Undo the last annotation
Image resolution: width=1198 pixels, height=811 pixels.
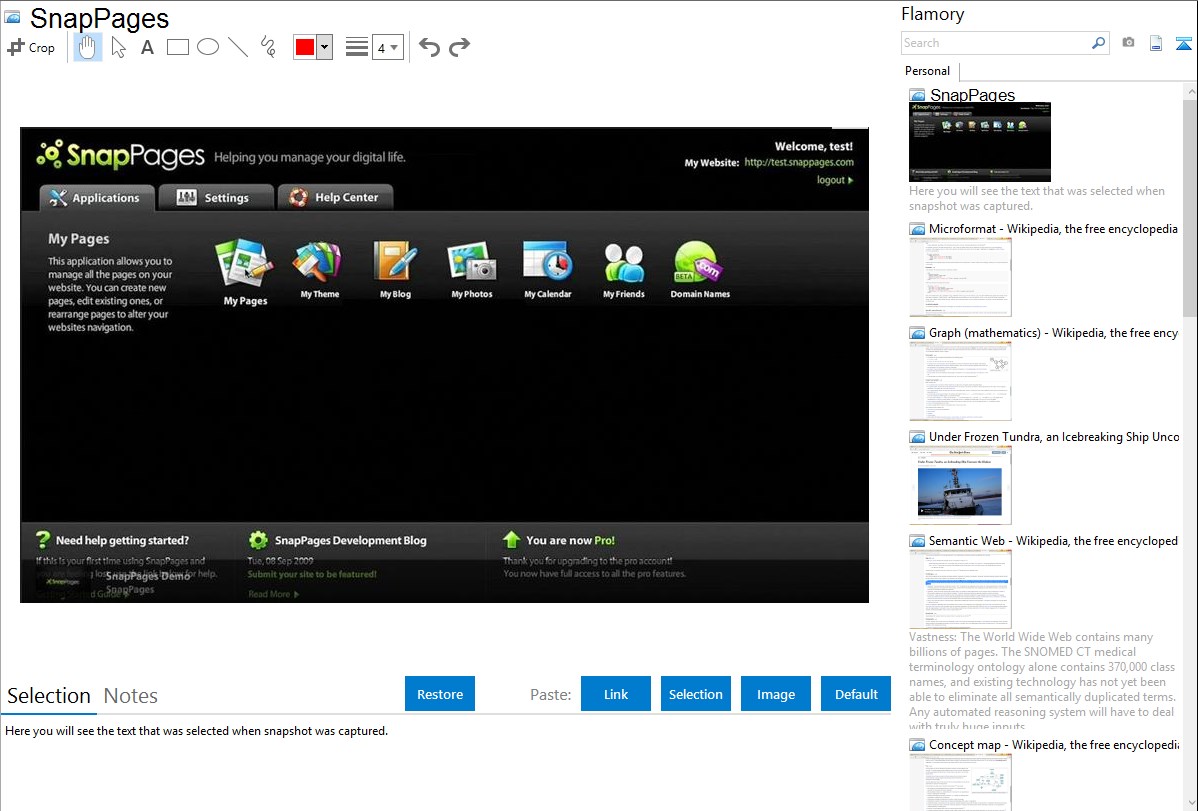click(429, 47)
